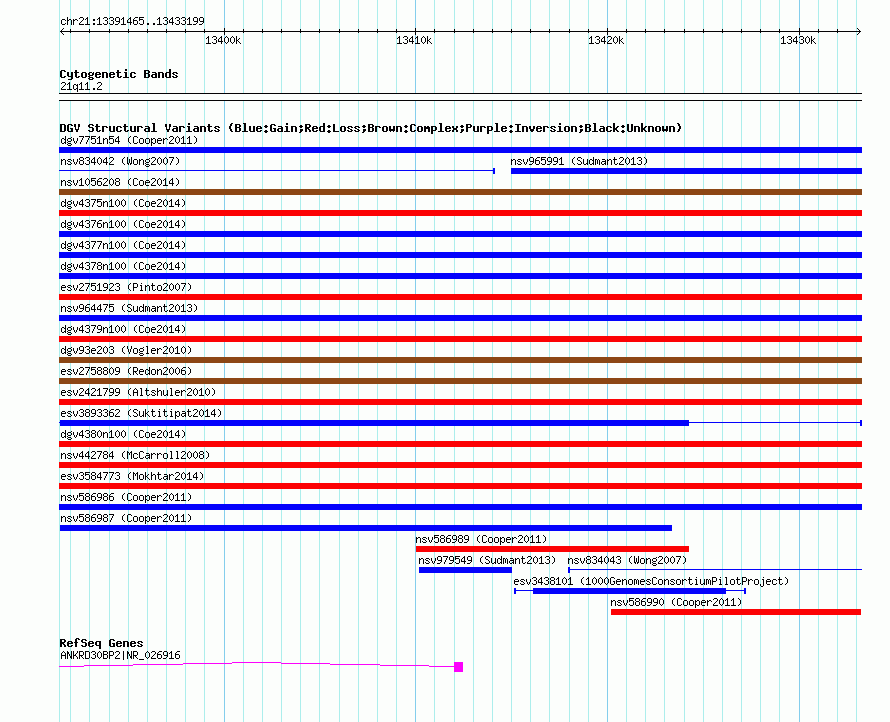Select the red dgv4375n100 loss bar

[x=460, y=213]
